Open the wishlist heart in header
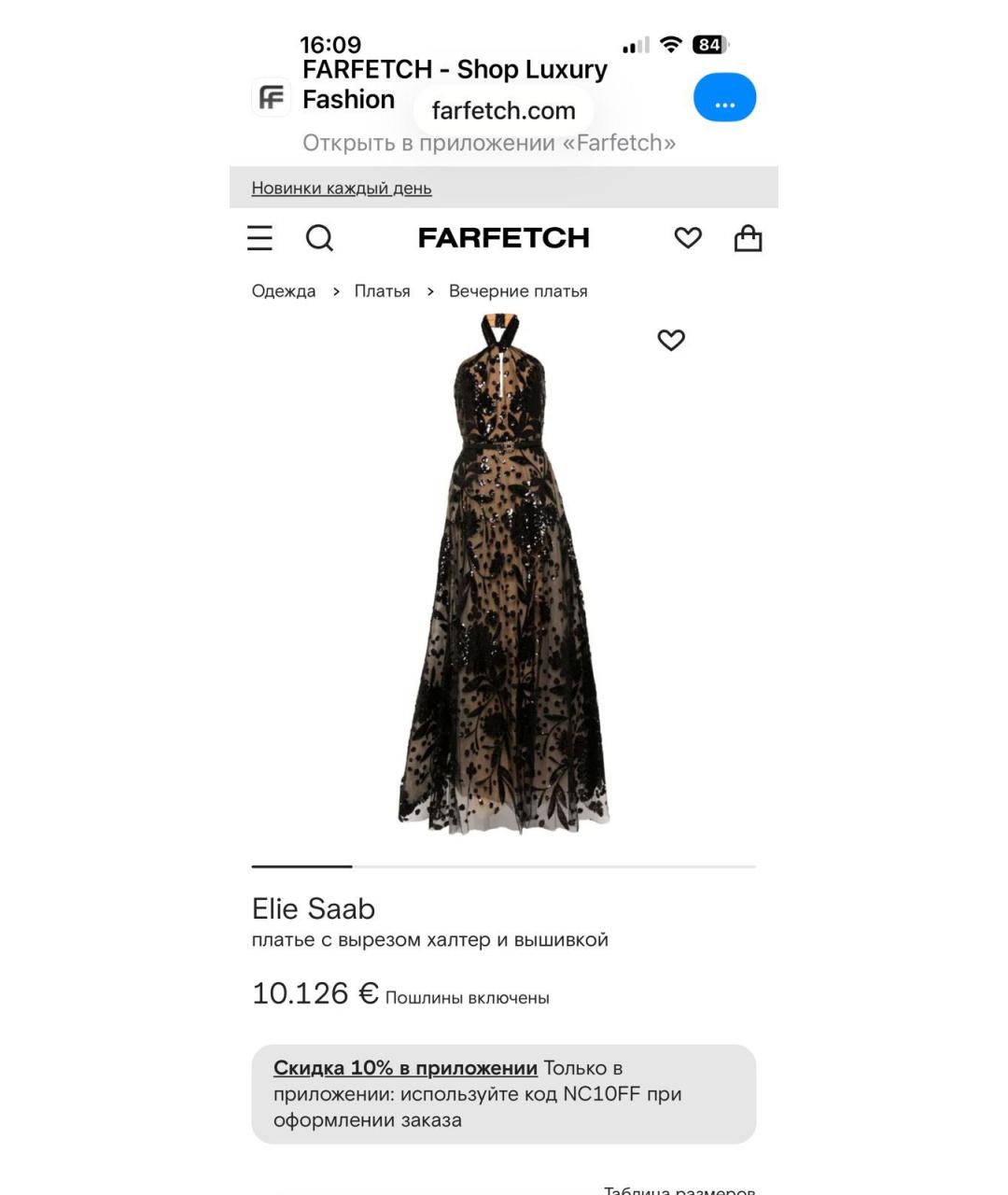The width and height of the screenshot is (1008, 1195). tap(688, 238)
